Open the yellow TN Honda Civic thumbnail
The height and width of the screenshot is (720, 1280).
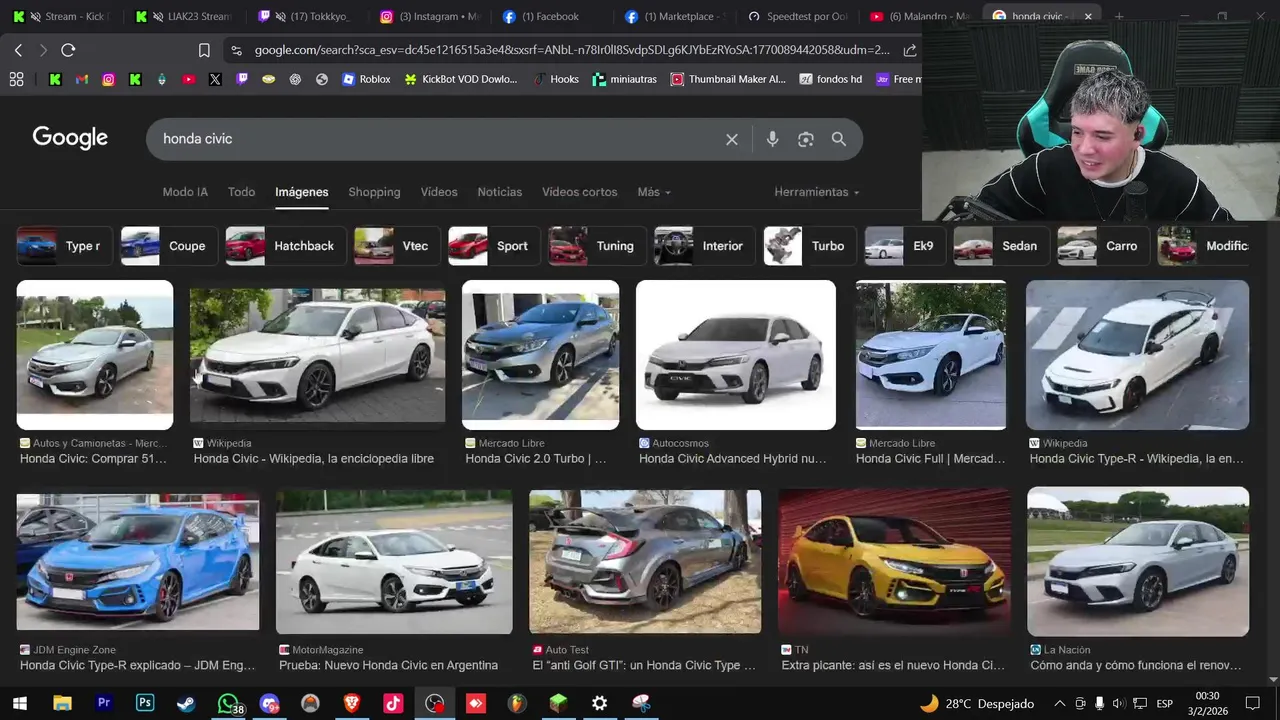pyautogui.click(x=894, y=562)
